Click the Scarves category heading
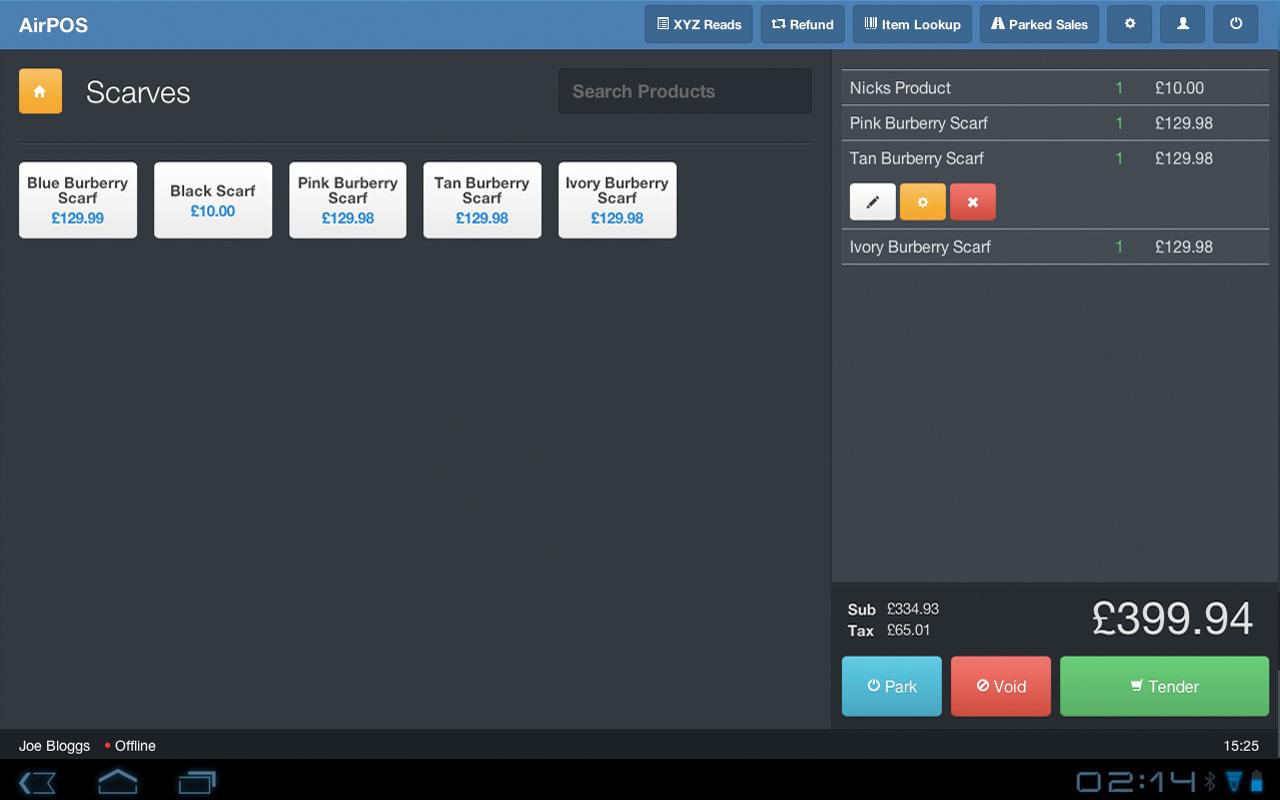 tap(138, 92)
